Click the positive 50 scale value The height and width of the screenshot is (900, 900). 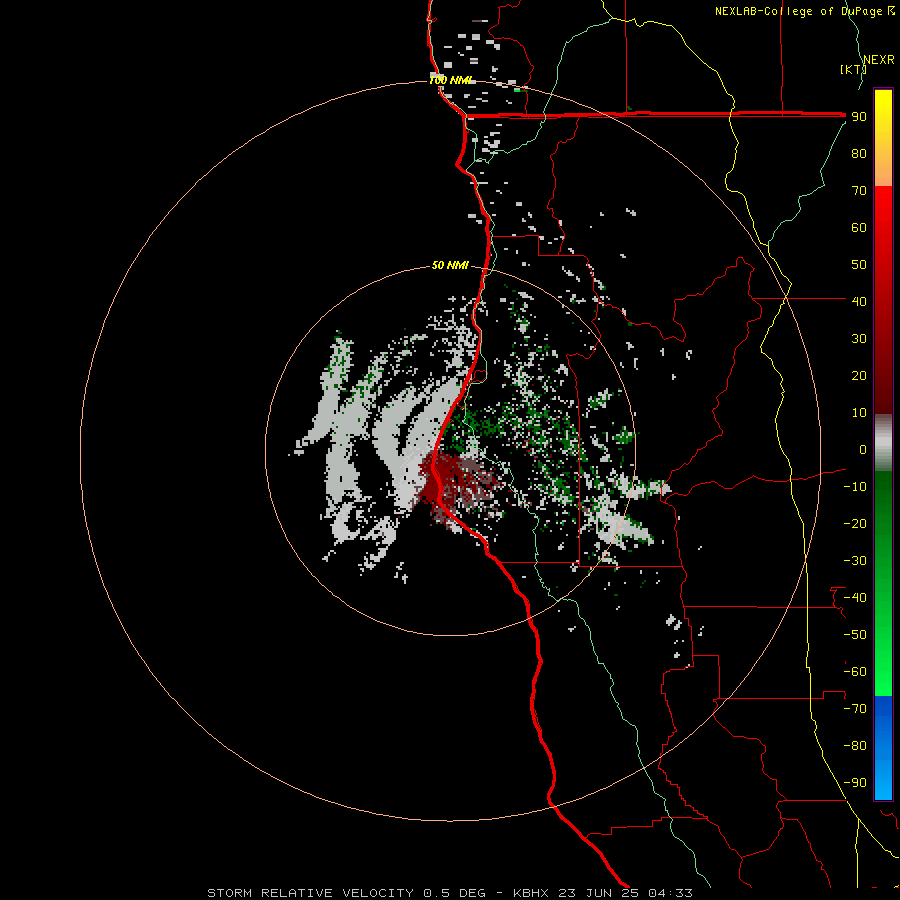[x=859, y=265]
